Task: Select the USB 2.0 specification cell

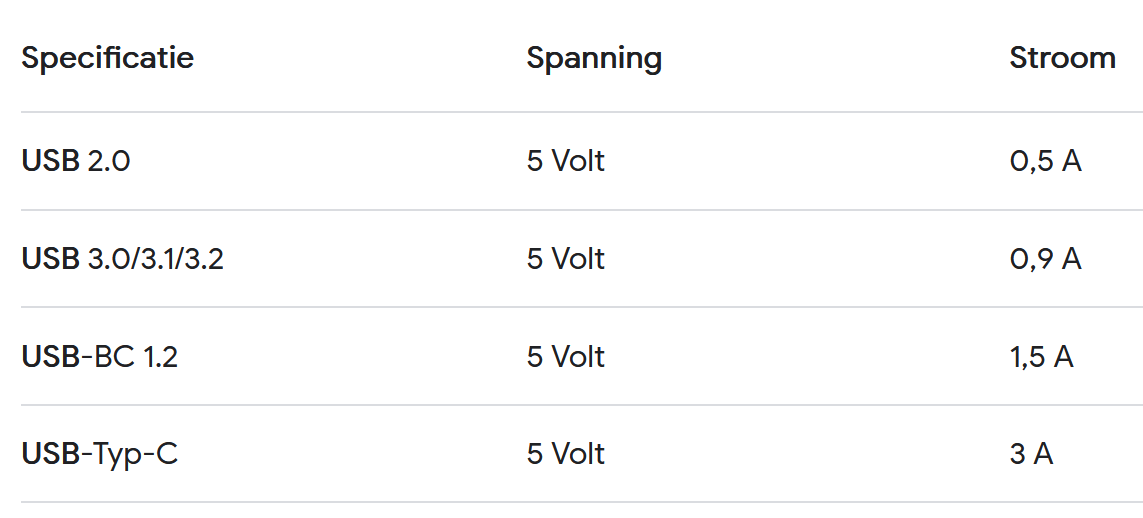Action: [76, 161]
